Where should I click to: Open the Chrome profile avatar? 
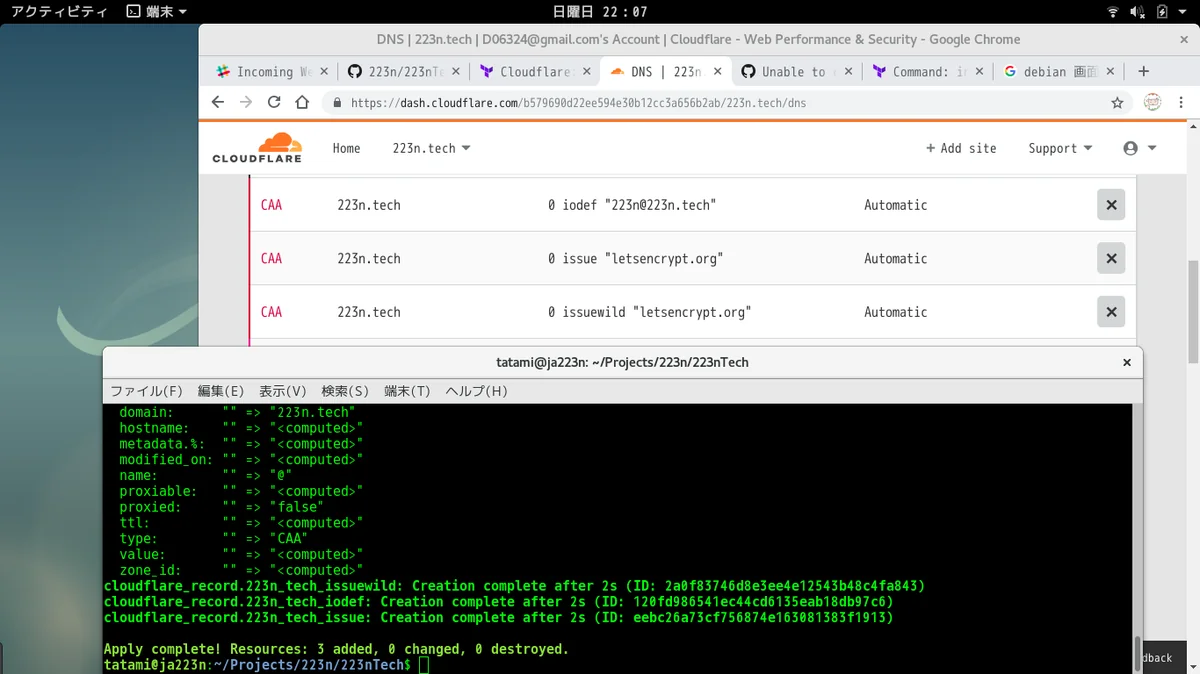pyautogui.click(x=1152, y=102)
